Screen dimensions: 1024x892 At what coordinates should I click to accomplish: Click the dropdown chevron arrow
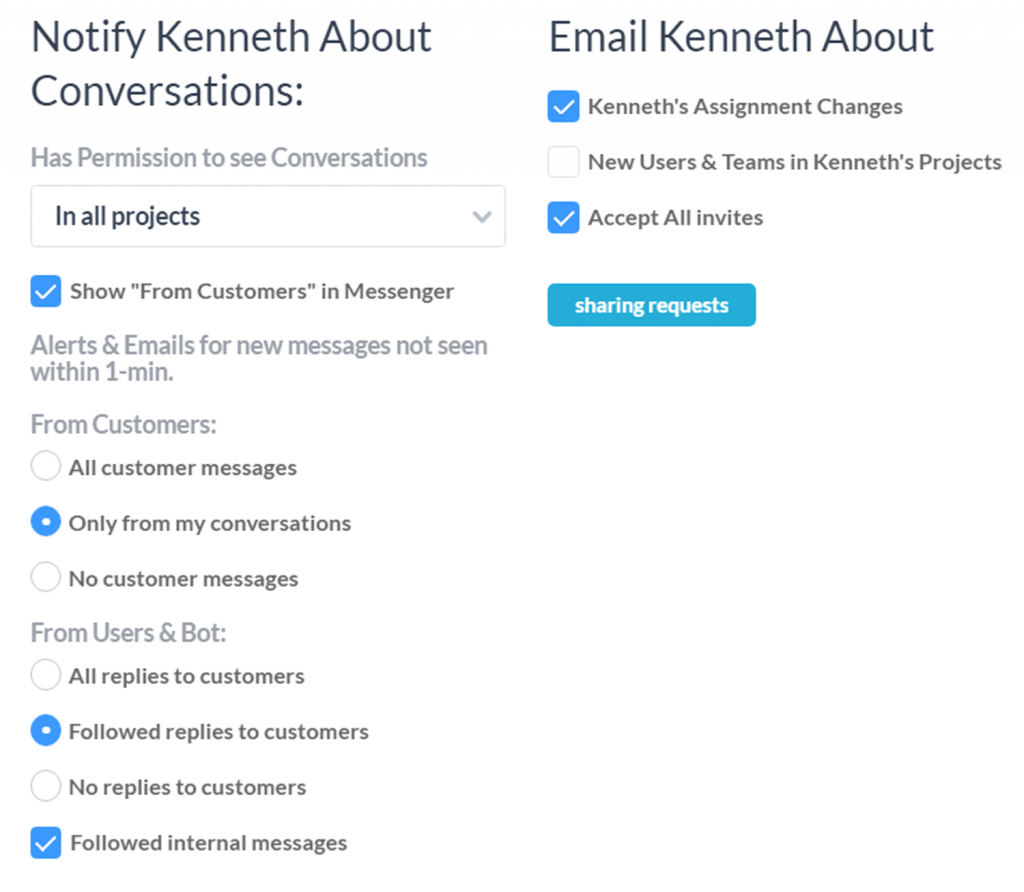(x=482, y=217)
